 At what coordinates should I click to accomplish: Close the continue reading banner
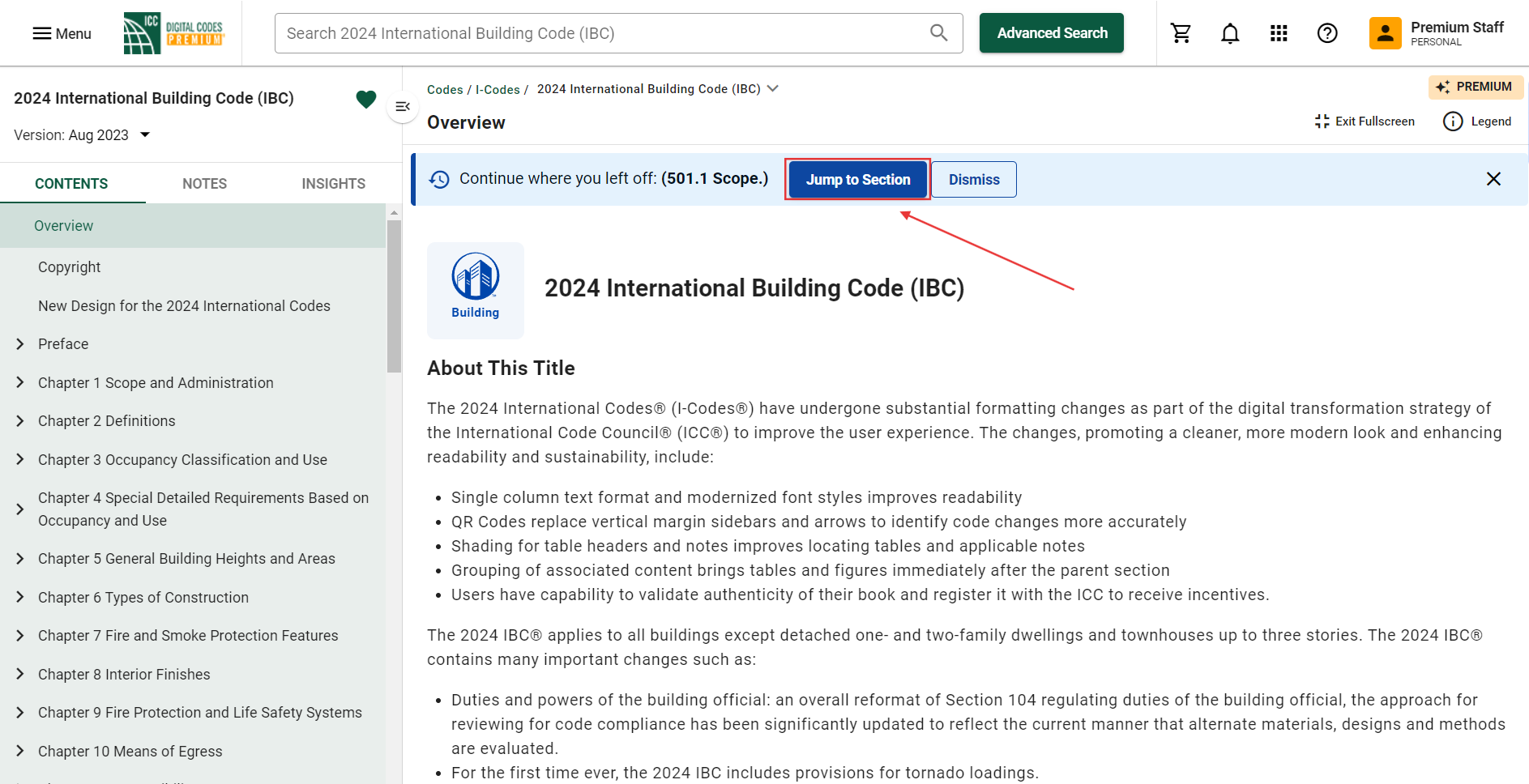click(1493, 179)
